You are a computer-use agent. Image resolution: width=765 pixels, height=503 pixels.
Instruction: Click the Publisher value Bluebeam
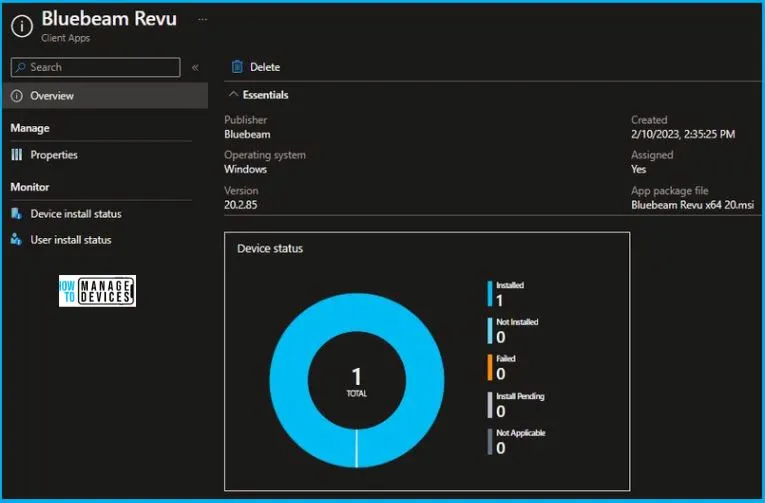click(247, 135)
